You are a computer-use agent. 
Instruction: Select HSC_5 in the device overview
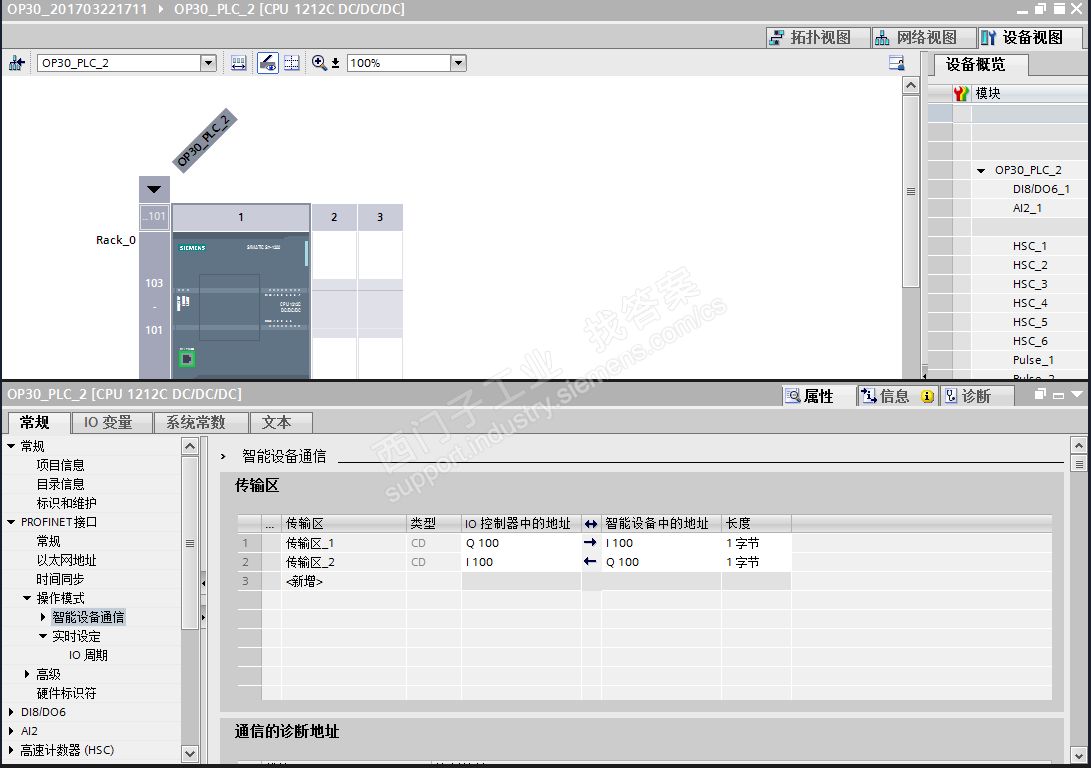click(1030, 322)
